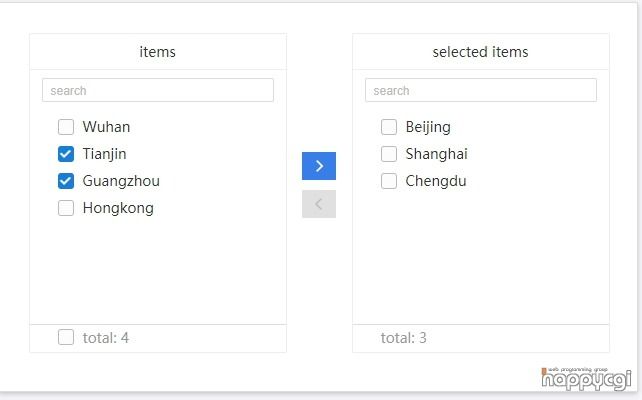The width and height of the screenshot is (642, 400).
Task: Click the 'items' panel header
Action: [x=158, y=52]
